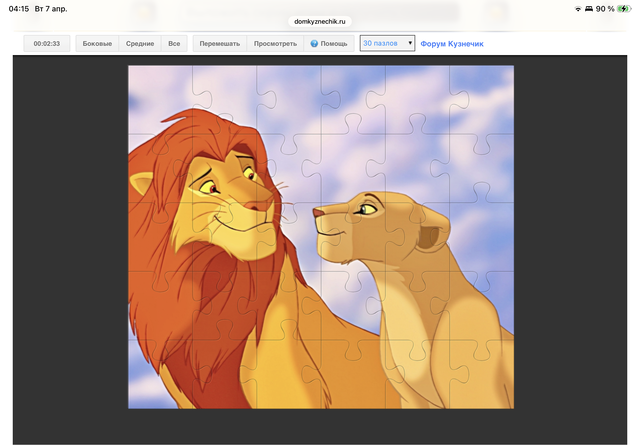
Task: Click the blue question mark Help icon
Action: click(314, 44)
